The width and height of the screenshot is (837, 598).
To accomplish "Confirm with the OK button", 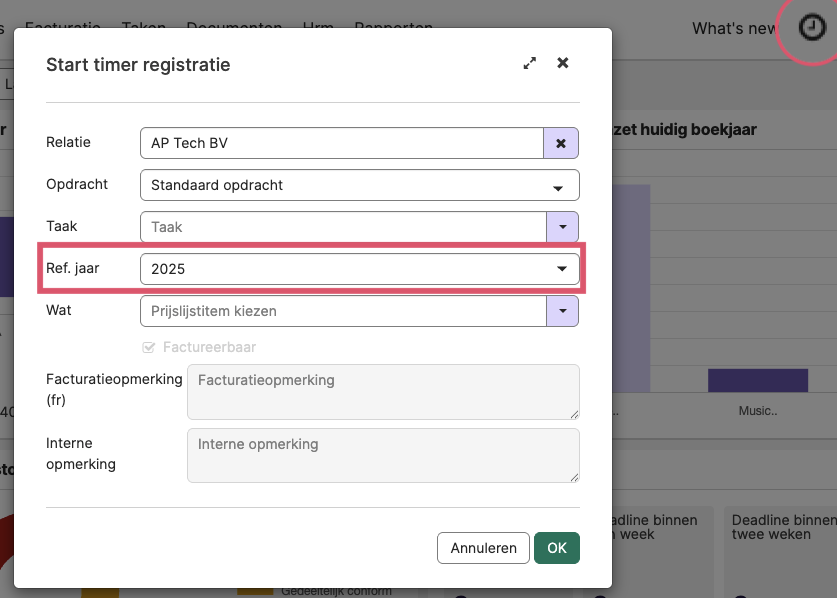I will click(557, 548).
